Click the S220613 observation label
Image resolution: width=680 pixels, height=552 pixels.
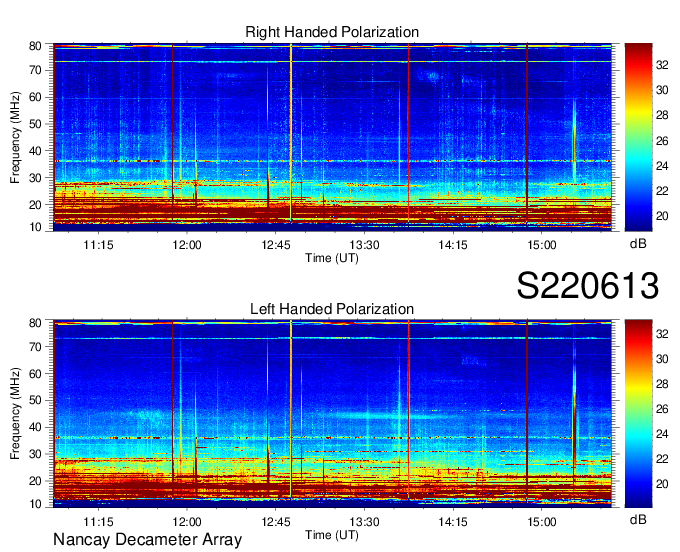point(588,286)
